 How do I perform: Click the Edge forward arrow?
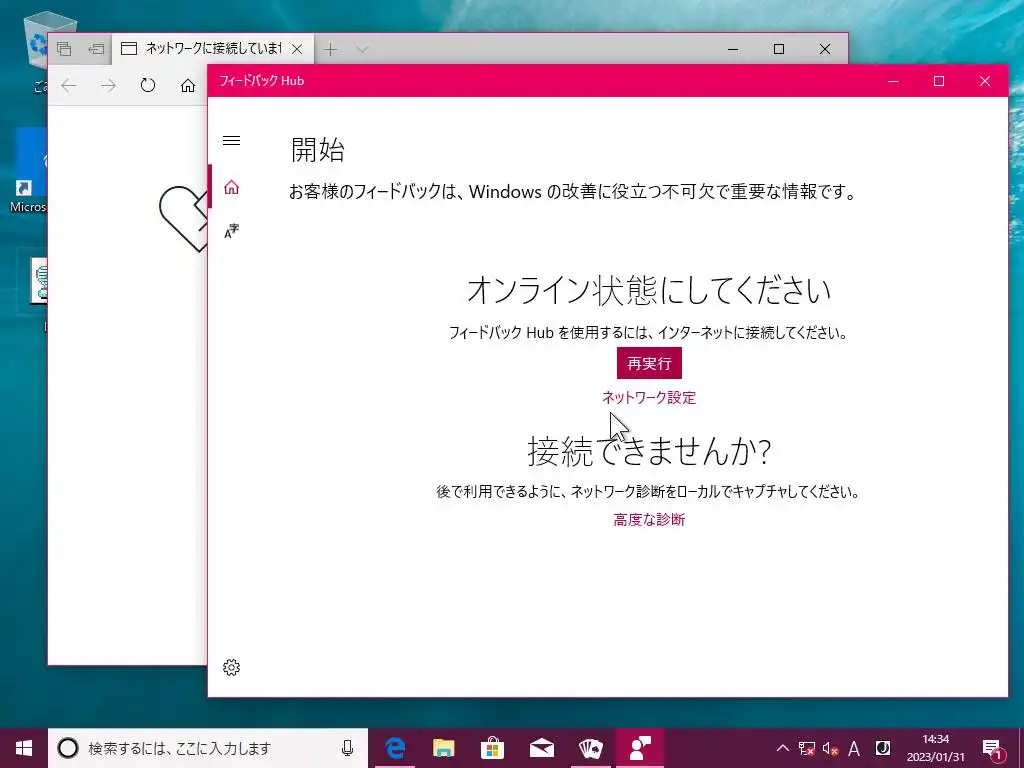pos(108,86)
